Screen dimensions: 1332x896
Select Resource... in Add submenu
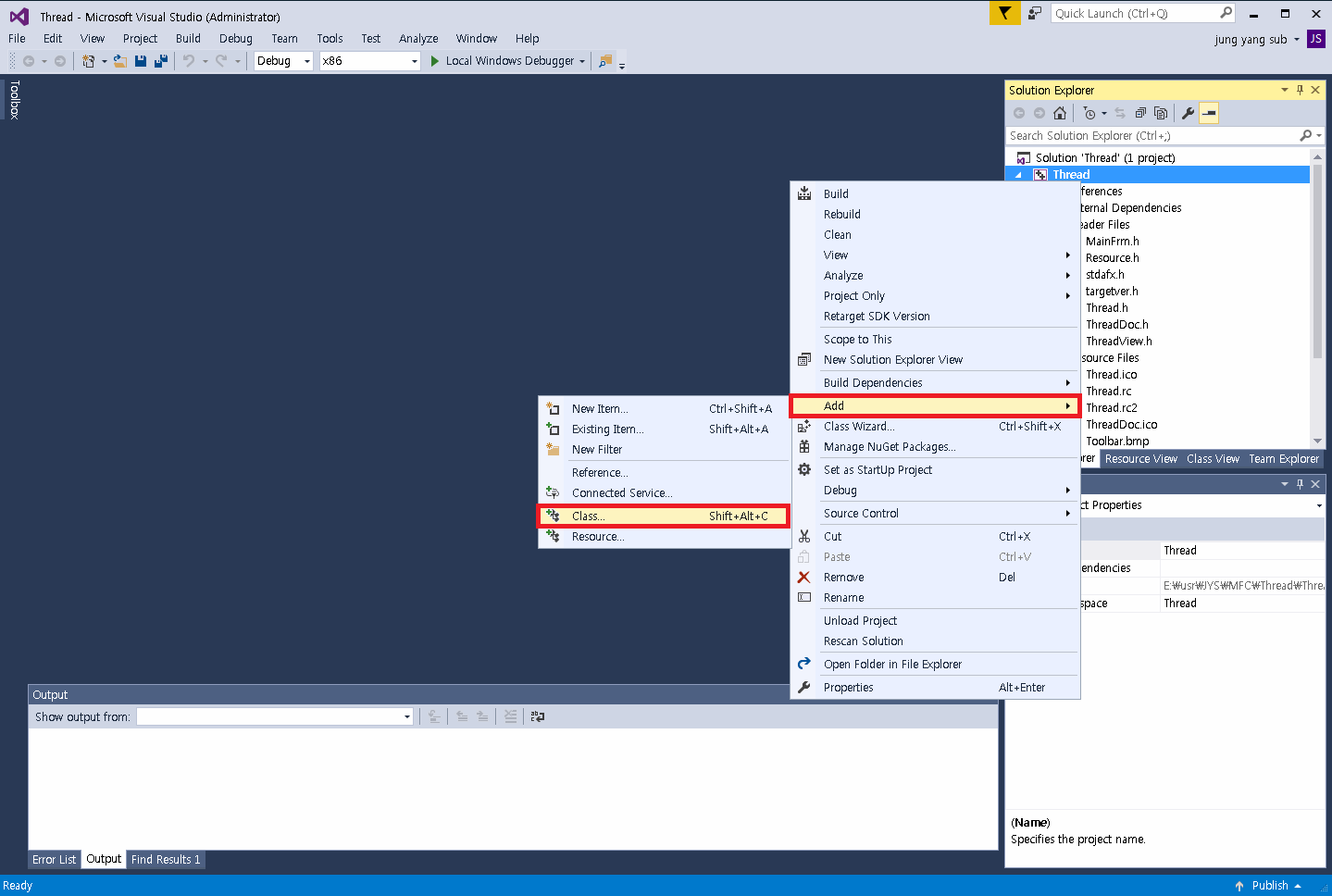[x=664, y=537]
